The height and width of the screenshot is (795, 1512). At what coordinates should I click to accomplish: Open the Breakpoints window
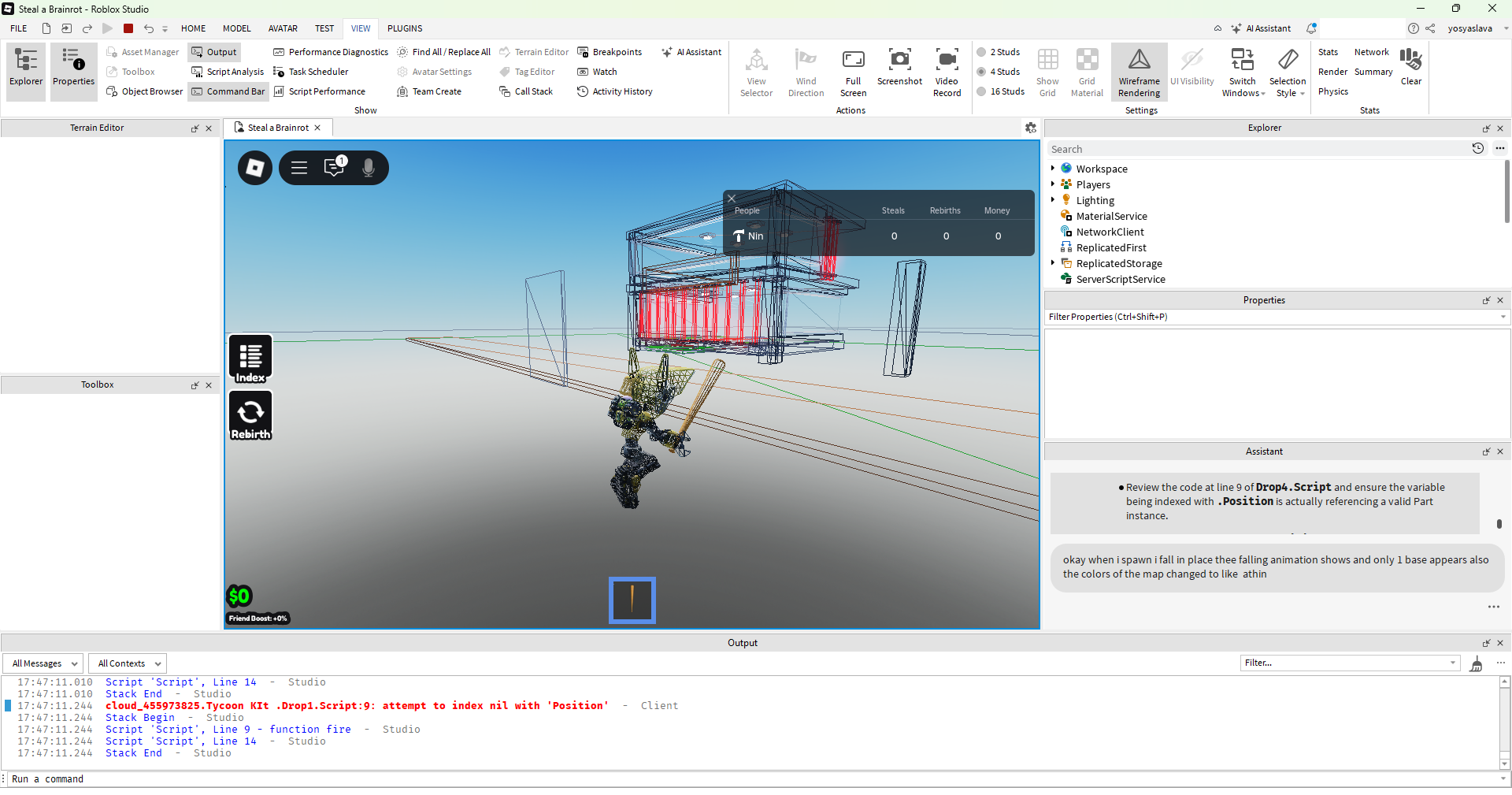click(x=610, y=52)
